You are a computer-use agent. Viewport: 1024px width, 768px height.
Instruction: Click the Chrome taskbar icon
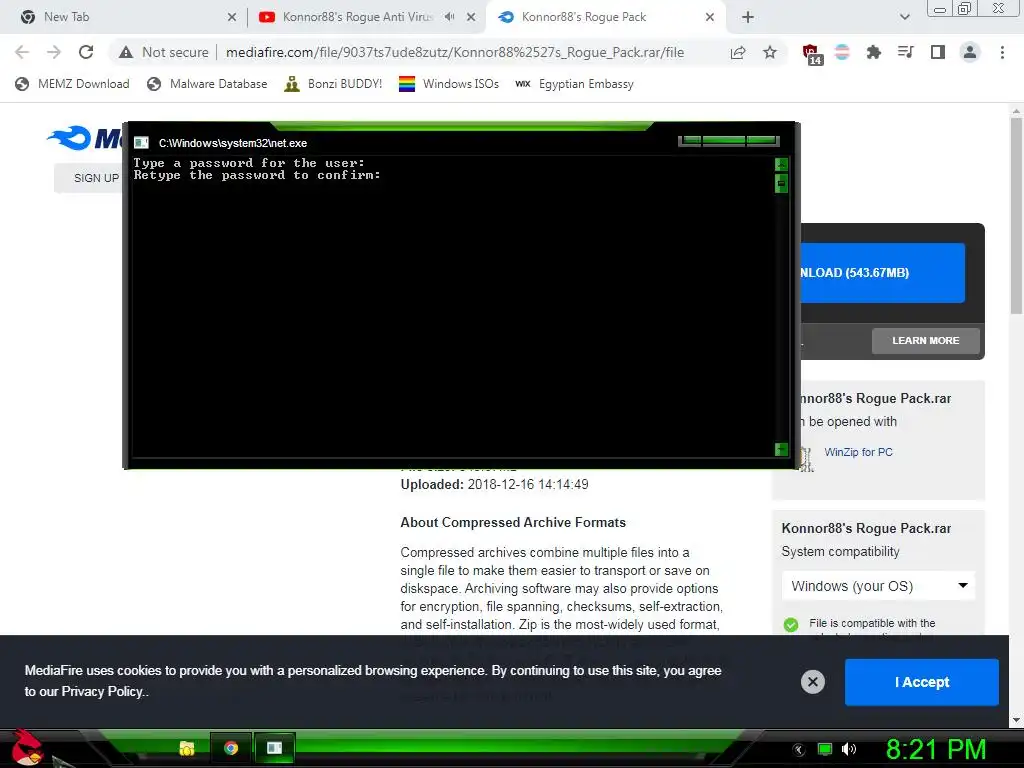pos(231,748)
